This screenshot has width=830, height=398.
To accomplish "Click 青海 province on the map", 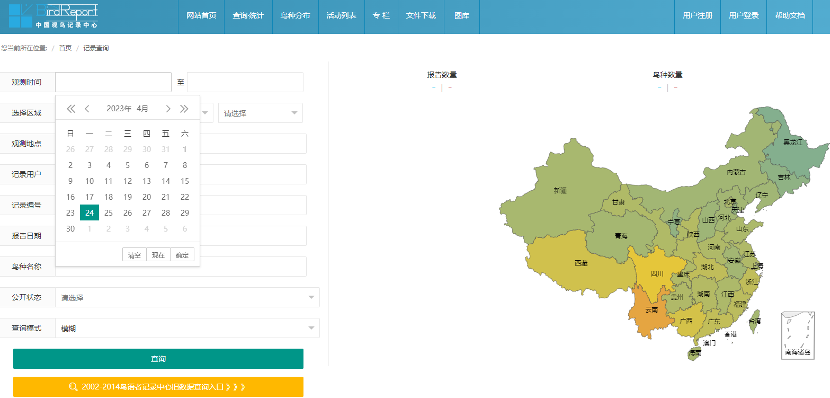I will (621, 236).
